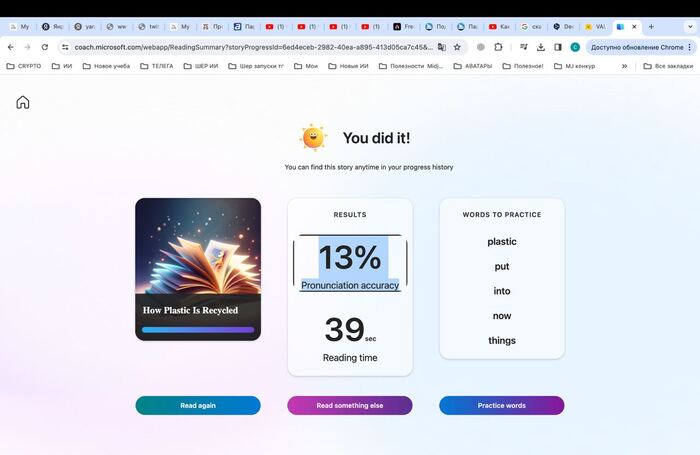The image size is (700, 455).
Task: Open the media controls icon
Action: [x=525, y=47]
